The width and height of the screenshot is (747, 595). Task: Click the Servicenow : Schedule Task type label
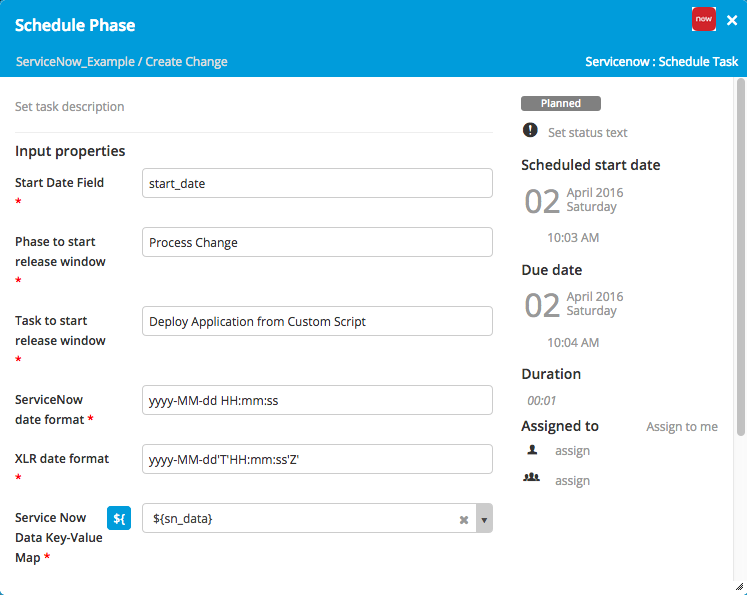point(662,62)
